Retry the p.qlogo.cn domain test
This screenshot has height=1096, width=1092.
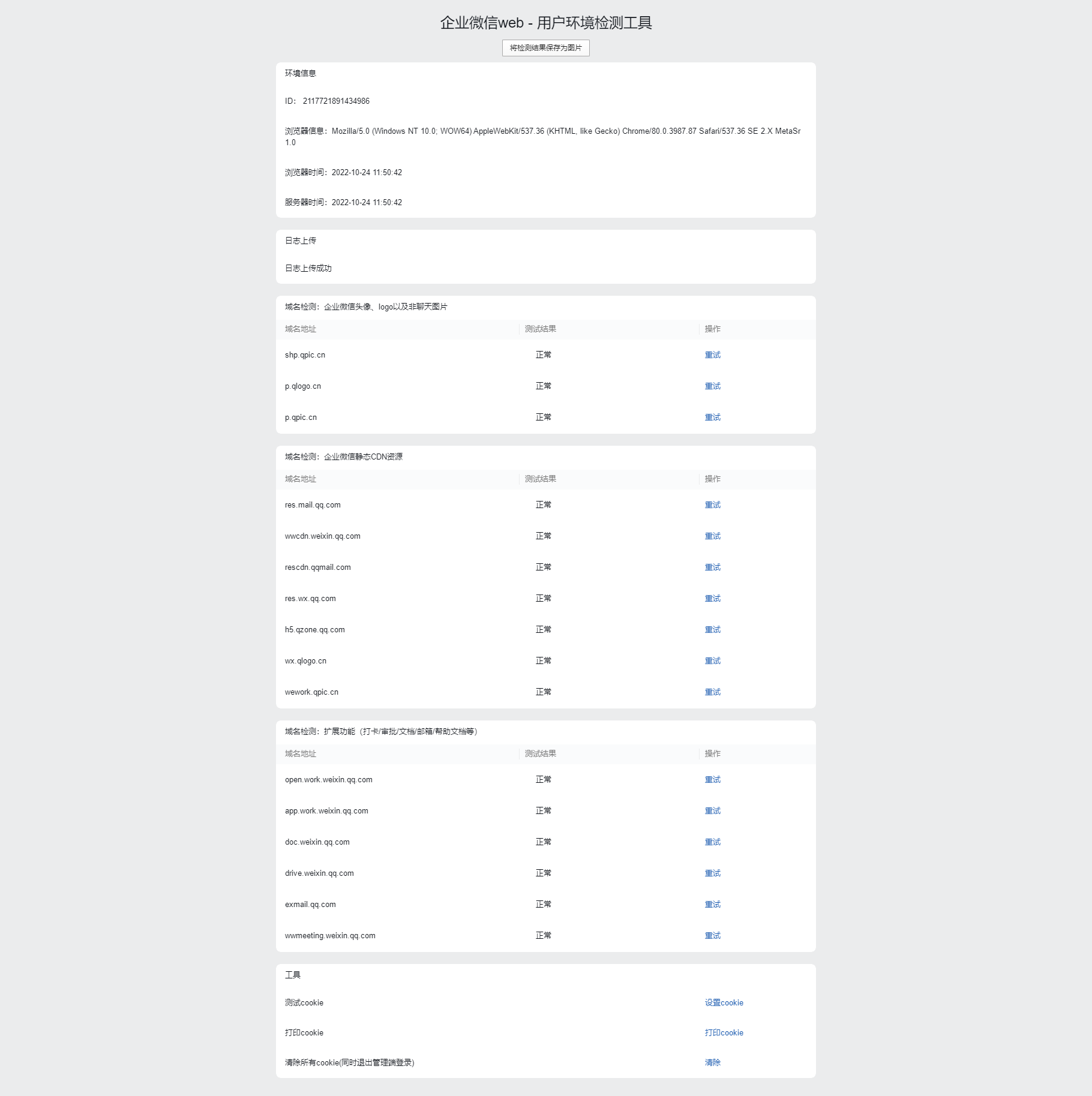click(x=712, y=386)
